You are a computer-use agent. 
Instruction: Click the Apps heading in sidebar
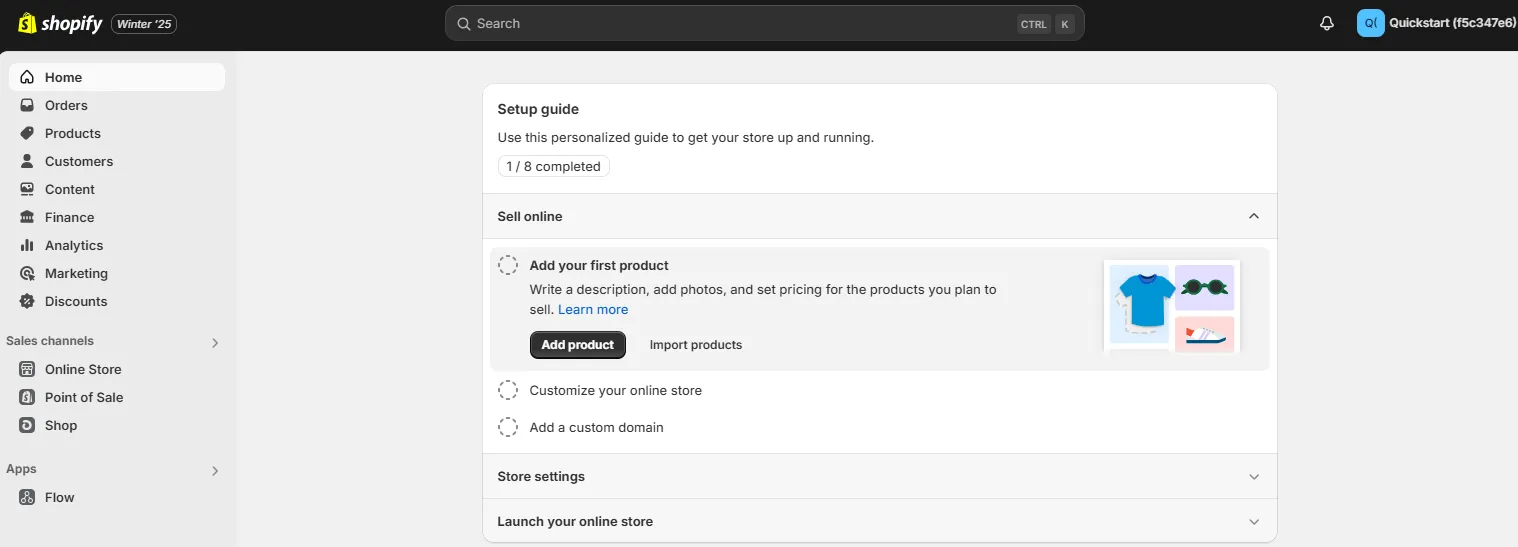pos(21,469)
